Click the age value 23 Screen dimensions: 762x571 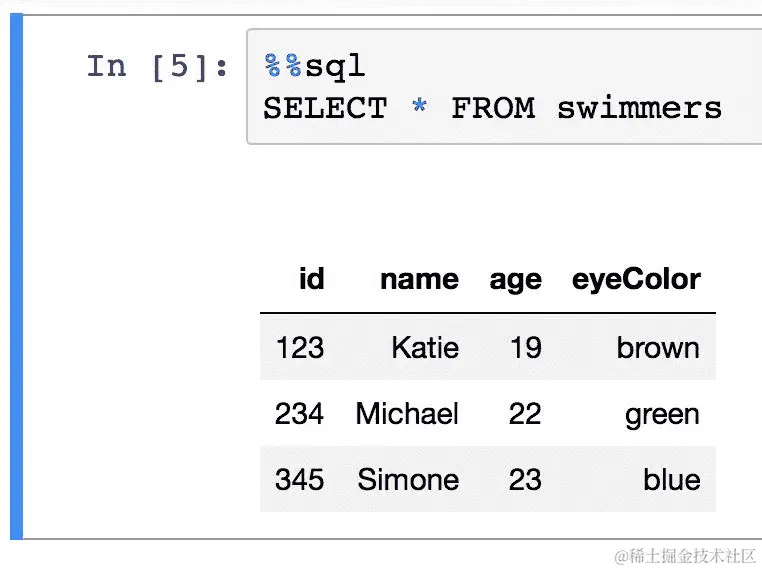[x=524, y=479]
